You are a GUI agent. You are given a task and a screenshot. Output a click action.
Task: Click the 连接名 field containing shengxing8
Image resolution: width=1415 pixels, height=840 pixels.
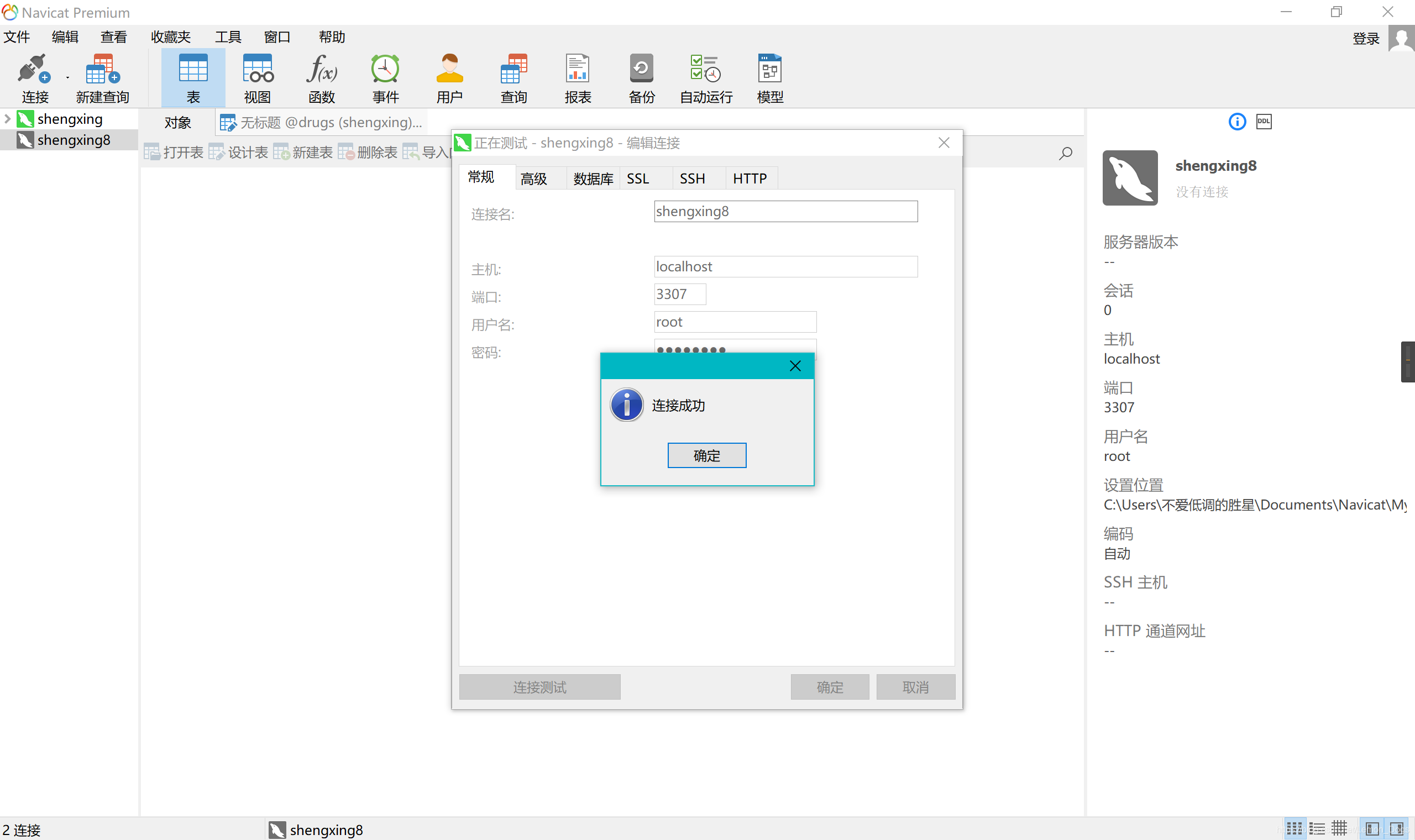coord(785,212)
